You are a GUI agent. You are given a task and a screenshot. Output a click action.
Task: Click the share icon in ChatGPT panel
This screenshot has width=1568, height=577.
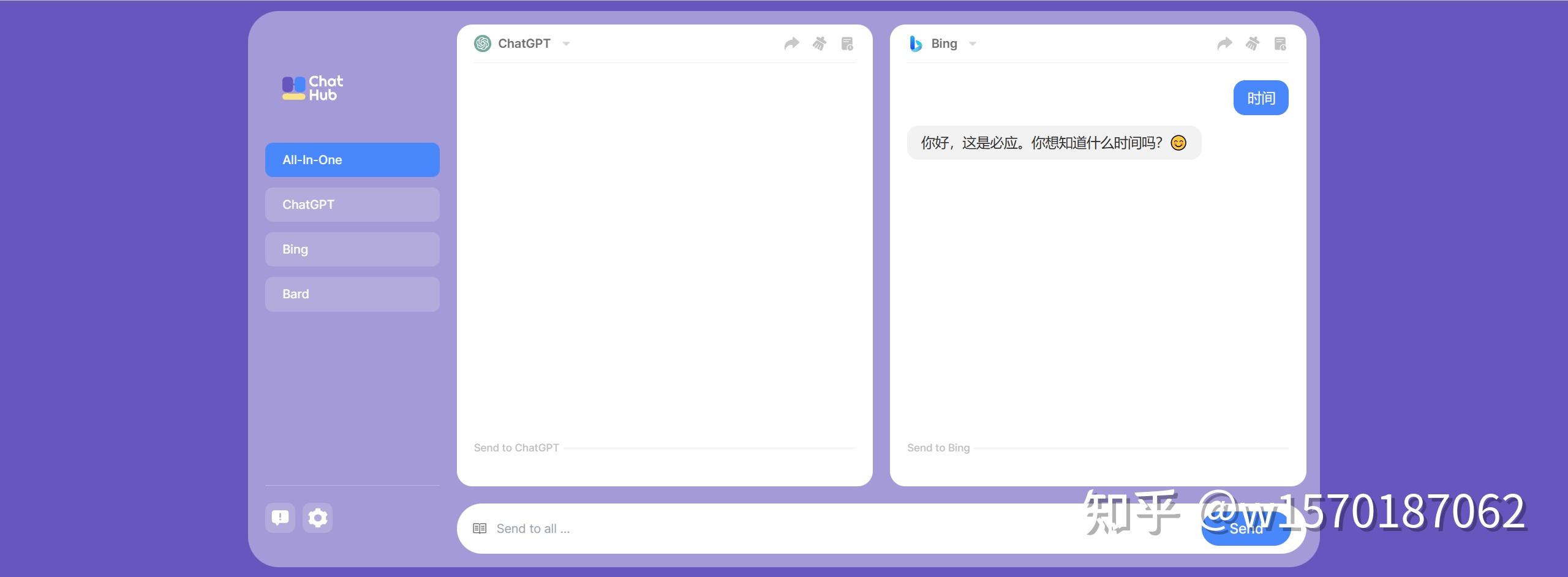(x=792, y=43)
